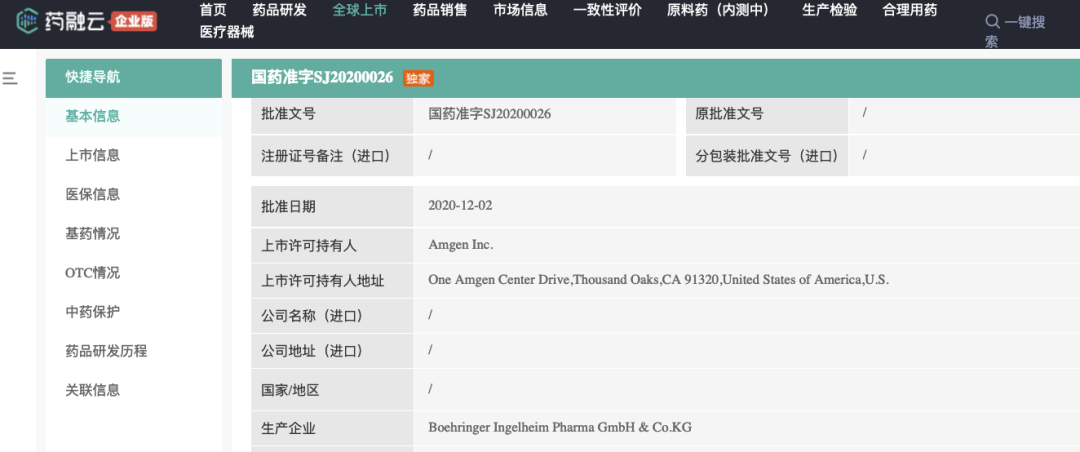Click the 公司地址（进口） label
Image resolution: width=1080 pixels, height=452 pixels.
point(311,351)
